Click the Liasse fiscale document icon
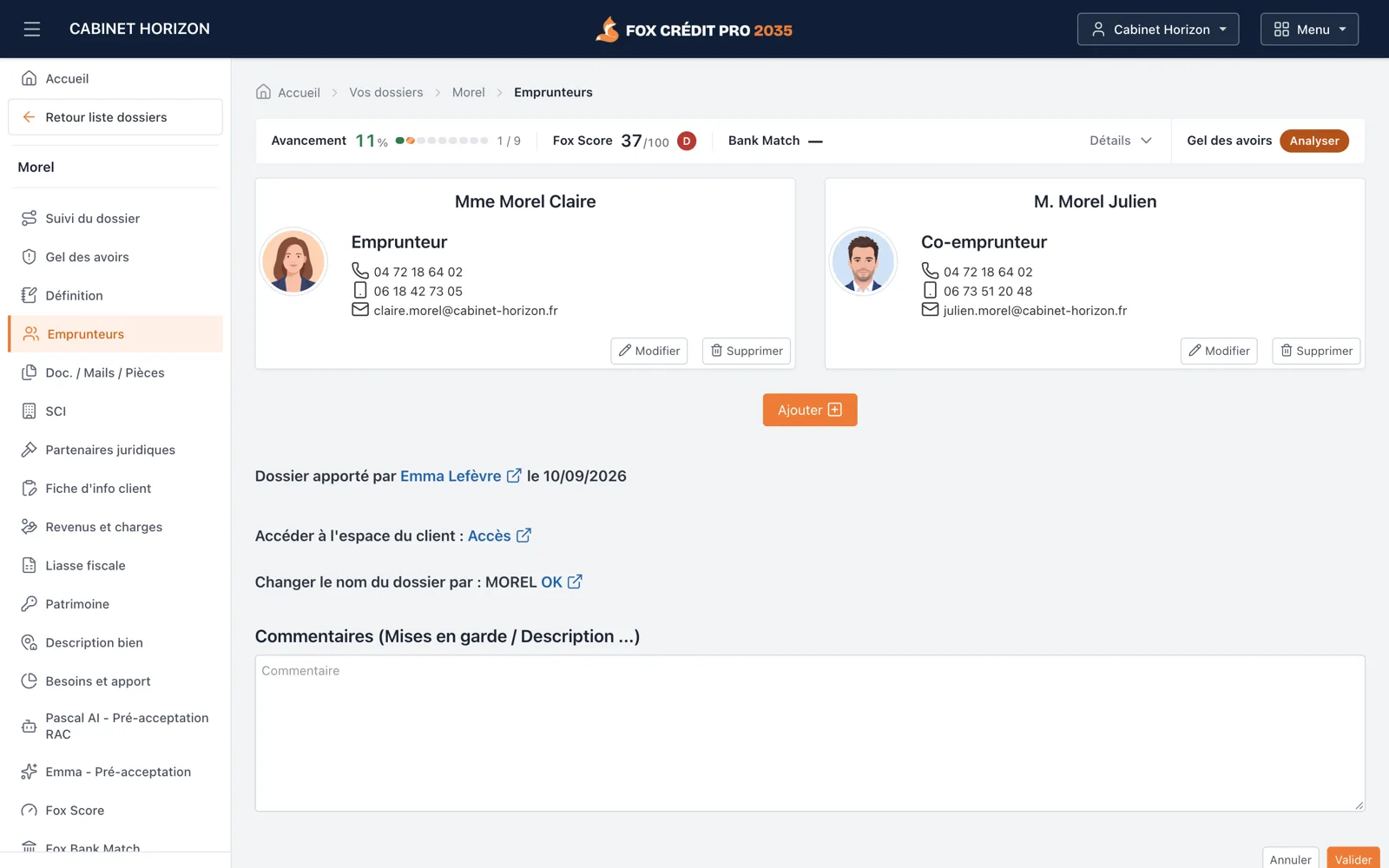The image size is (1389, 868). (x=29, y=565)
